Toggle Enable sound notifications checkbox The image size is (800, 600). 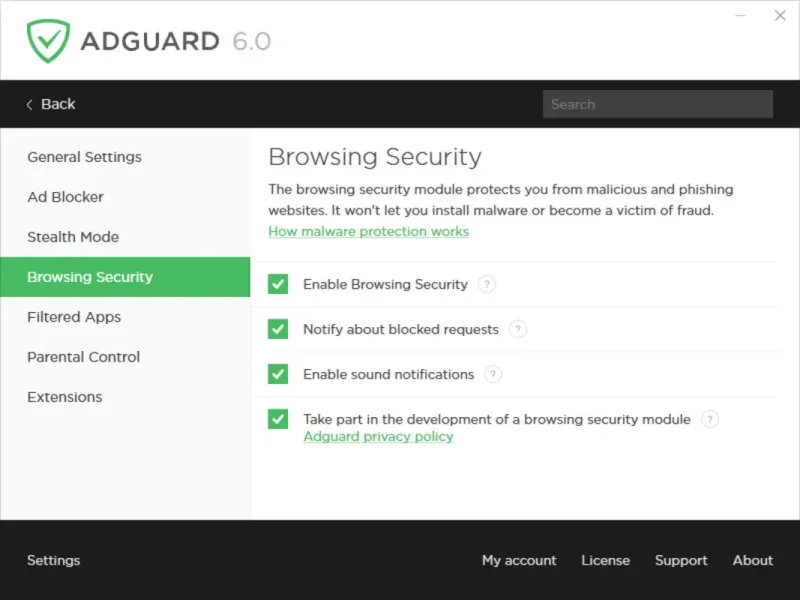[x=278, y=374]
